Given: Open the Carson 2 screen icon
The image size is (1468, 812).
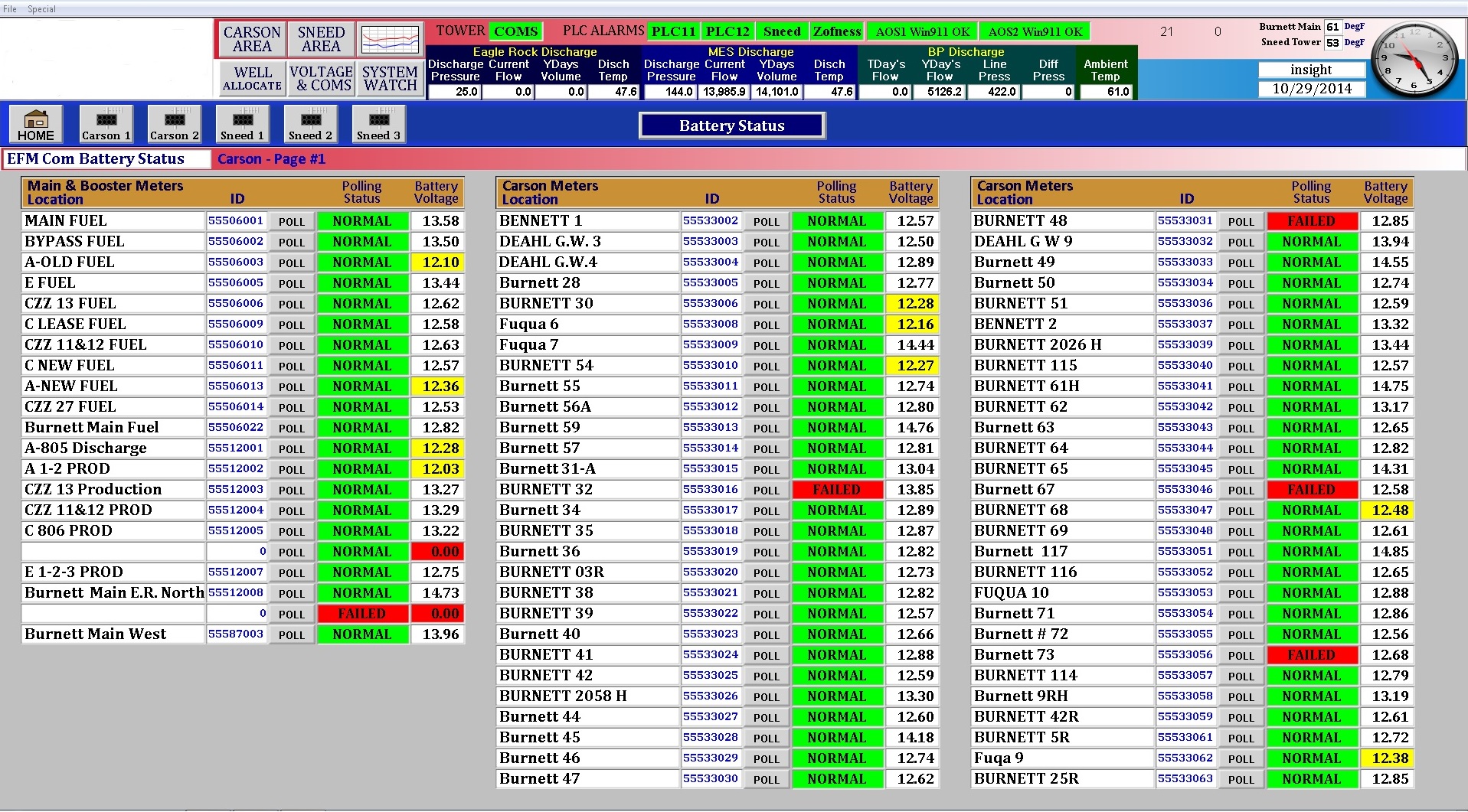Looking at the screenshot, I should tap(174, 124).
